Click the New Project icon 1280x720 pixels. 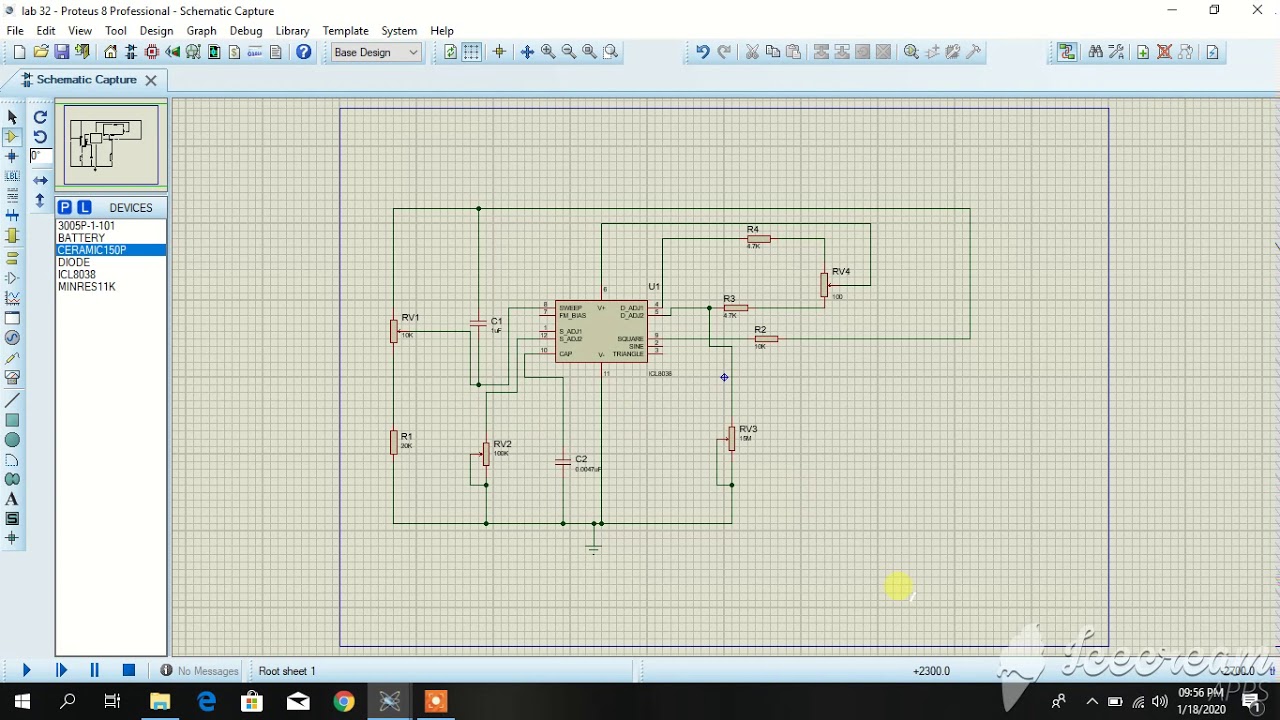[19, 52]
